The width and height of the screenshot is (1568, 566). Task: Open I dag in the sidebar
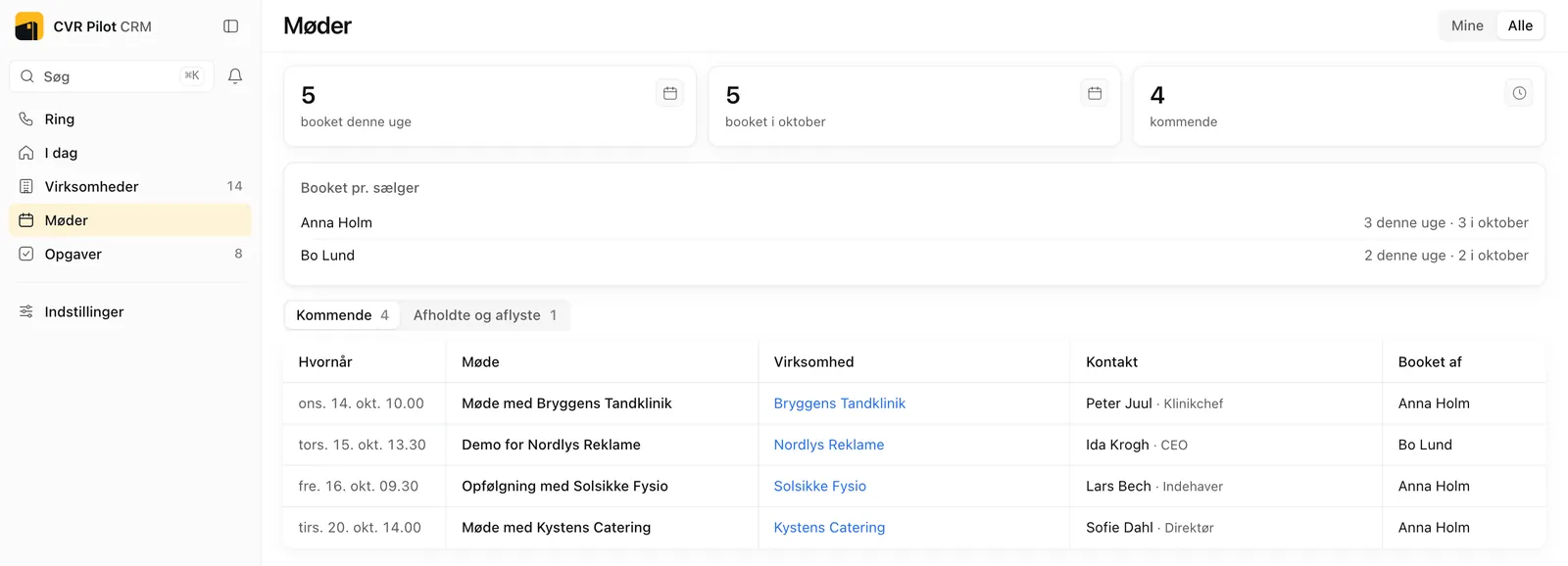130,153
